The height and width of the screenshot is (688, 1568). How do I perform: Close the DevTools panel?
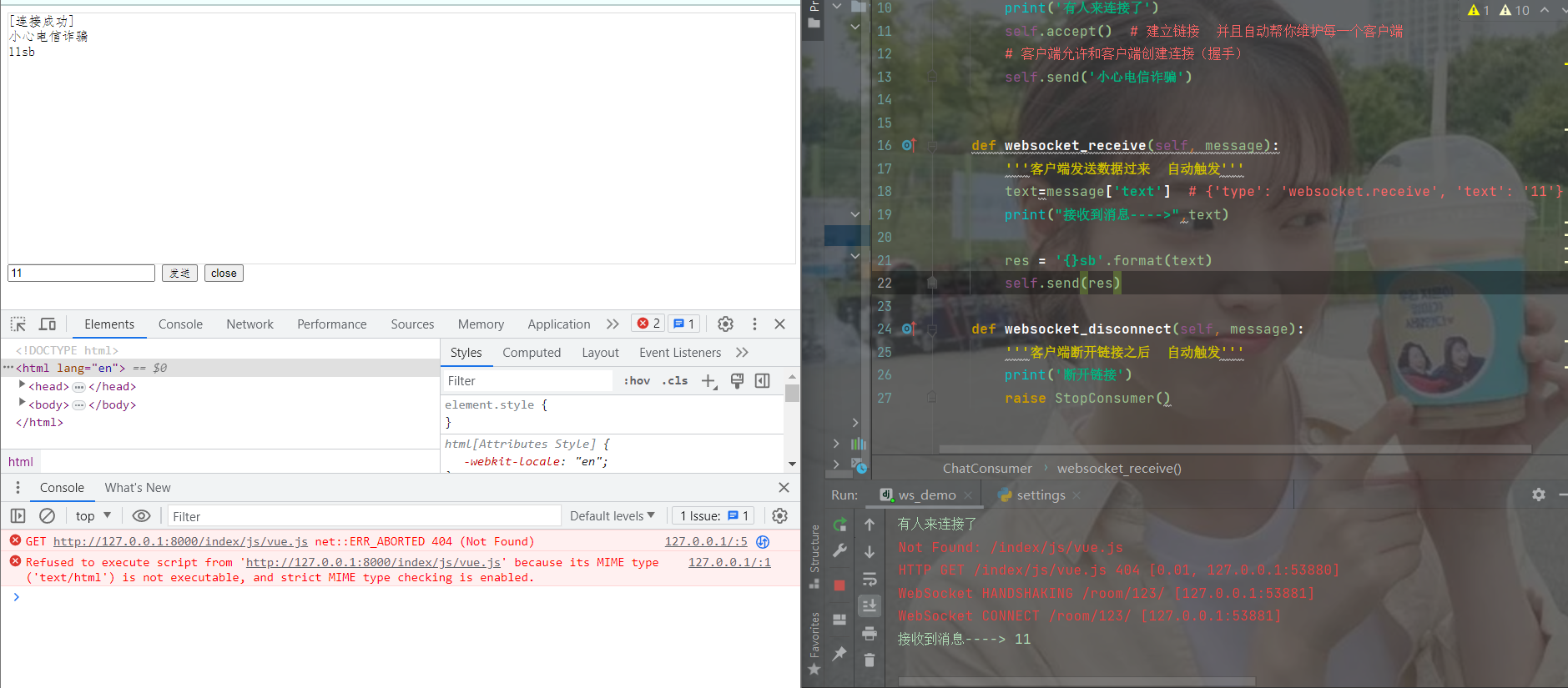click(x=779, y=324)
